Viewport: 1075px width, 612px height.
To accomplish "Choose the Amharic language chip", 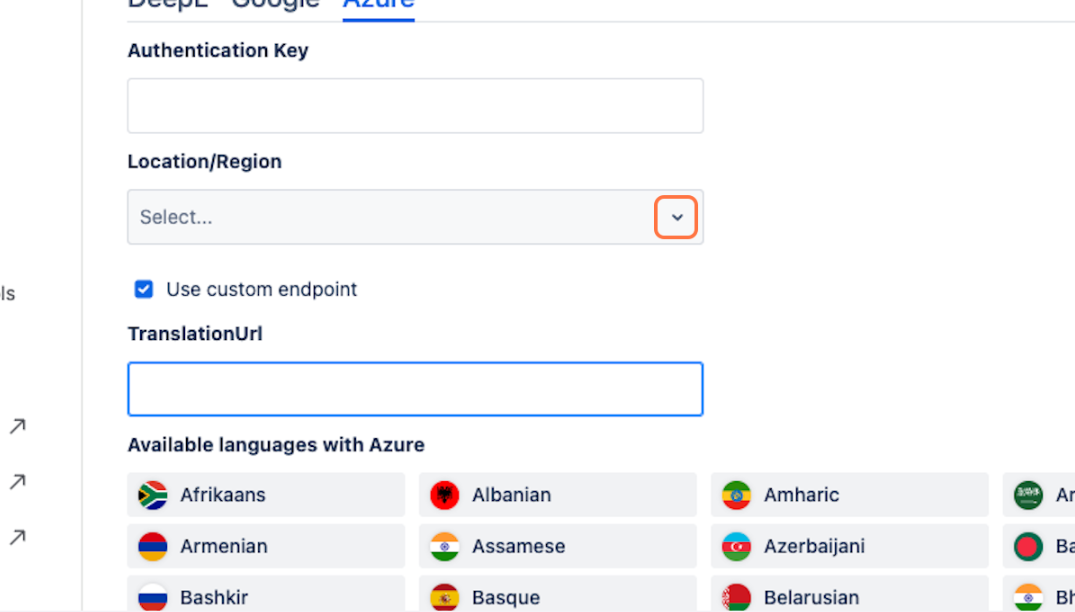I will (850, 495).
